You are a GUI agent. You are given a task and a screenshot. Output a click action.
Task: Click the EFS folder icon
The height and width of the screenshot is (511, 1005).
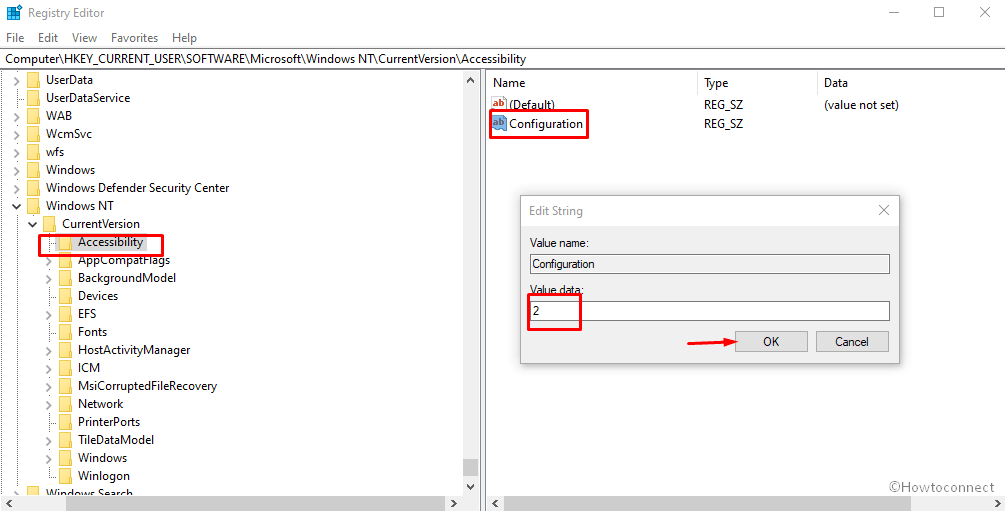(65, 314)
